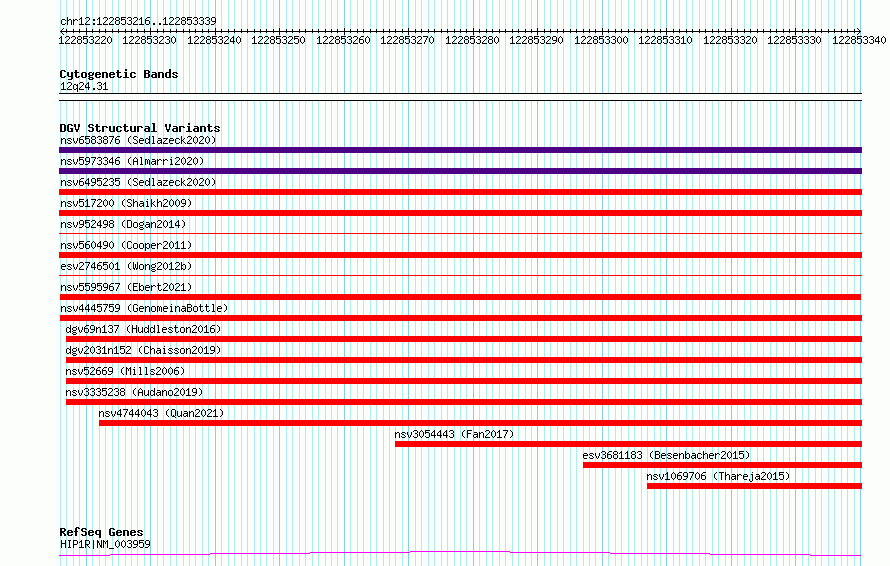Viewport: 890px width, 566px height.
Task: Click ruler position 122853300
Action: click(601, 40)
